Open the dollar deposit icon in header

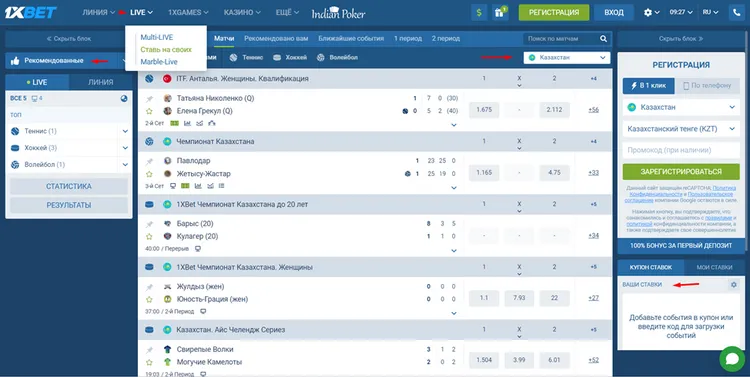click(479, 13)
